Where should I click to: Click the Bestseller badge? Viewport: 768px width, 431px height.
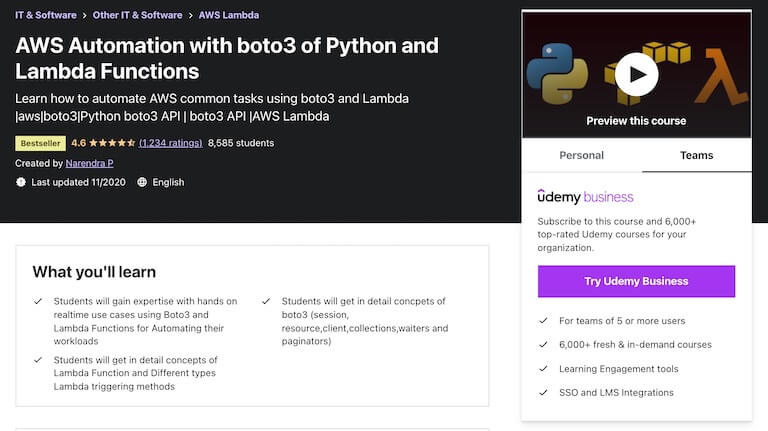40,143
